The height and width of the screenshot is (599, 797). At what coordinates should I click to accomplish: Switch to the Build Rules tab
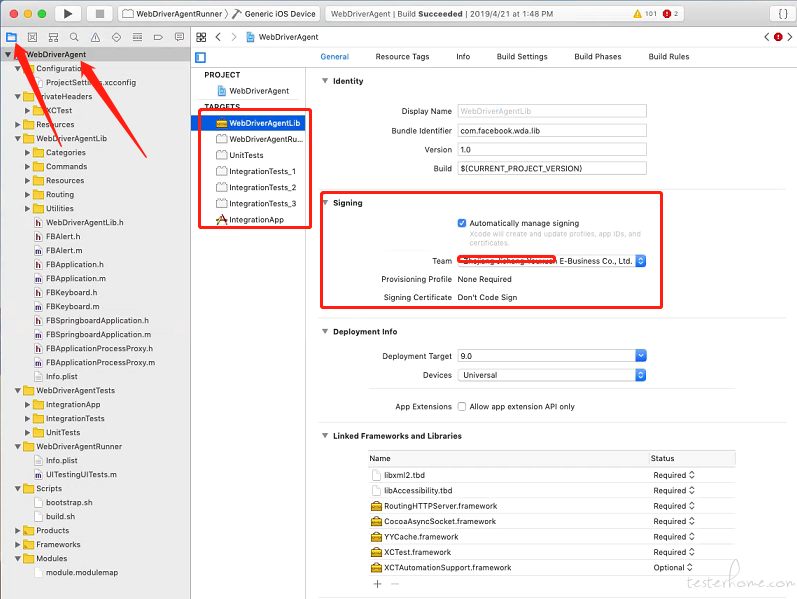(x=668, y=56)
